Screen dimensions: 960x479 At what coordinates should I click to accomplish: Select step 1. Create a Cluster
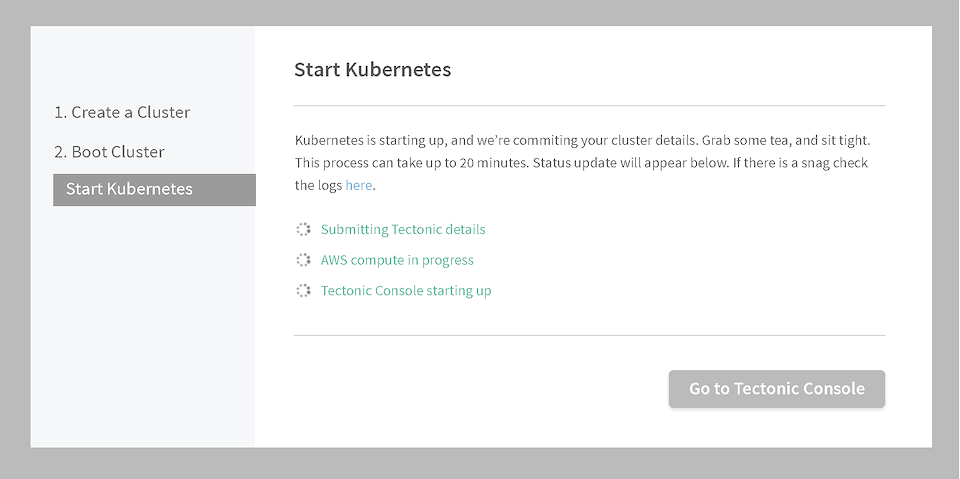(x=122, y=113)
